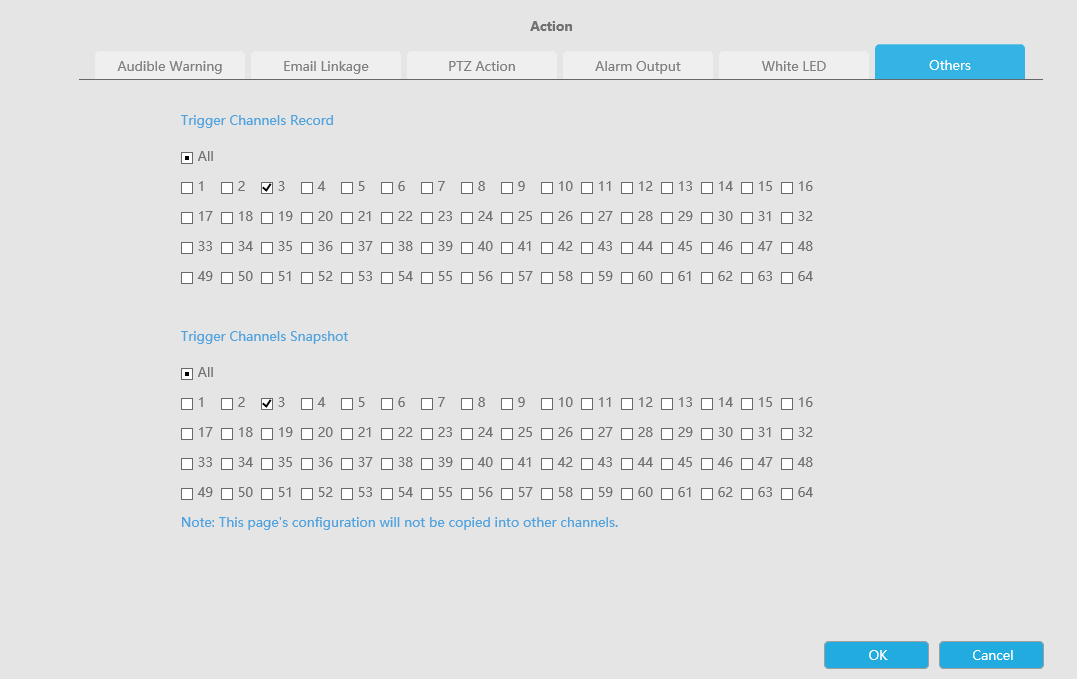Check channel 20 in Trigger Channels Record

(307, 218)
